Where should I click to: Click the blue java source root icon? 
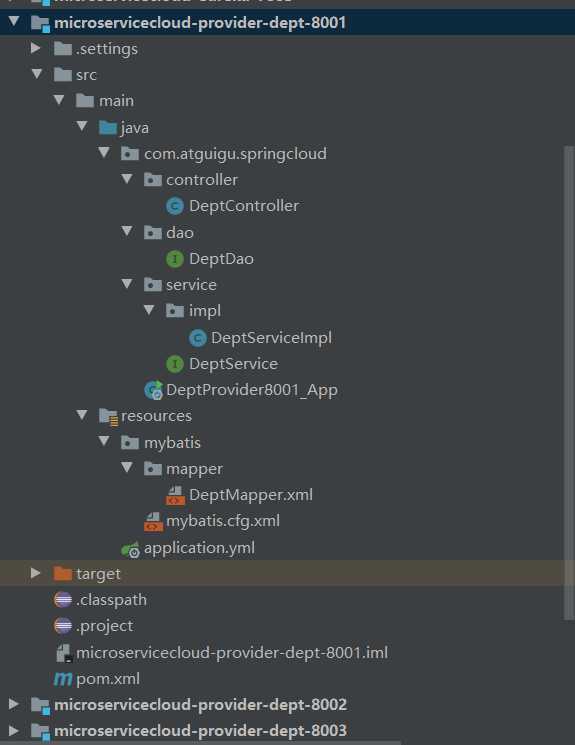pos(108,127)
